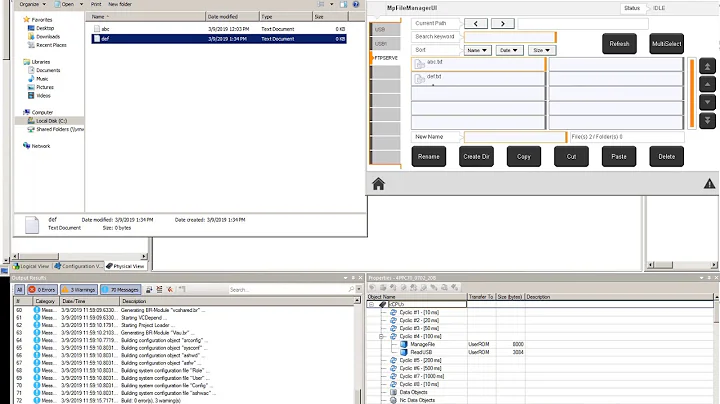Viewport: 720px width, 404px height.
Task: Toggle the 3 Warnings filter
Action: coord(79,290)
